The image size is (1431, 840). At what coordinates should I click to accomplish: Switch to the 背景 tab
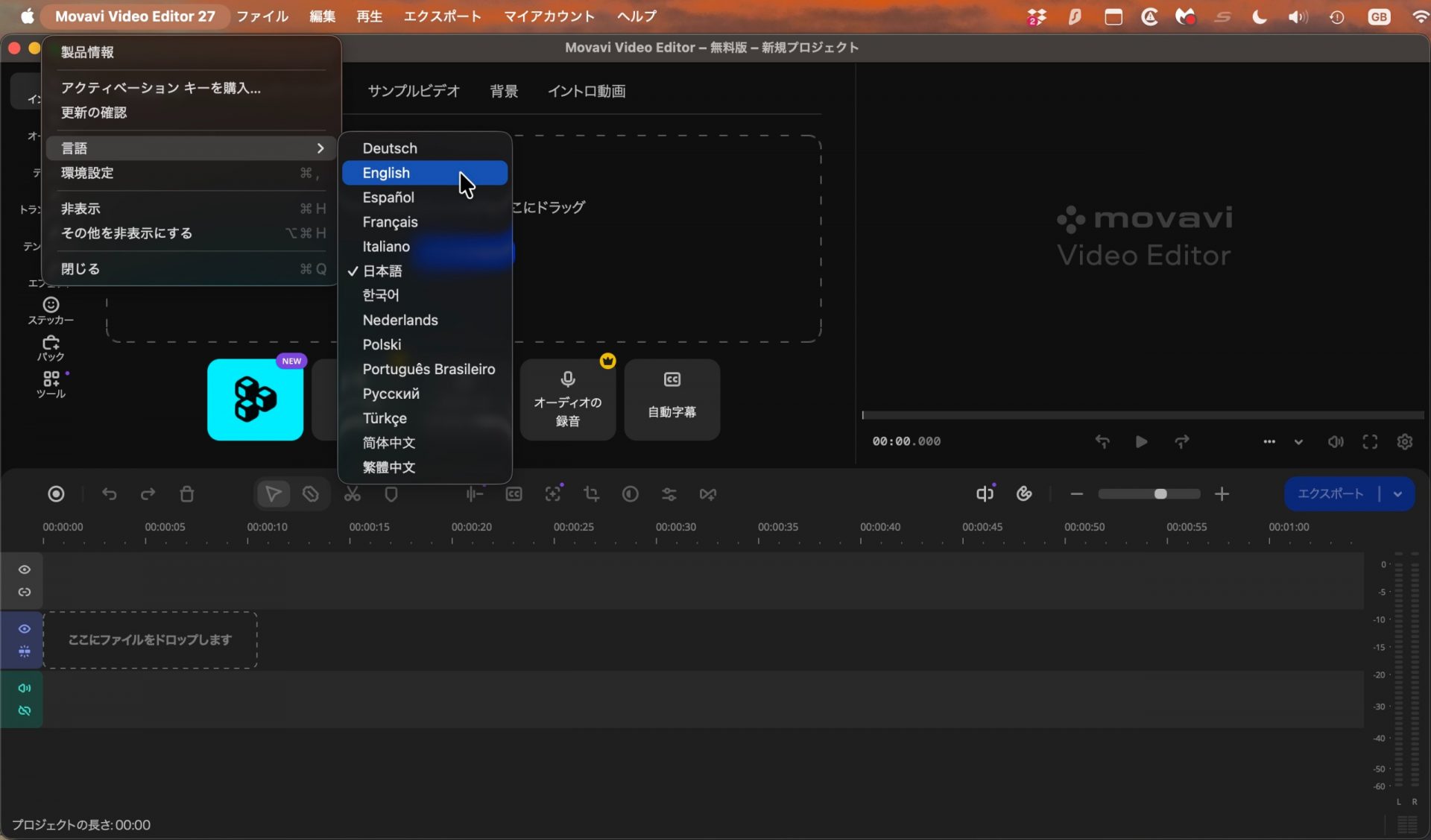504,91
